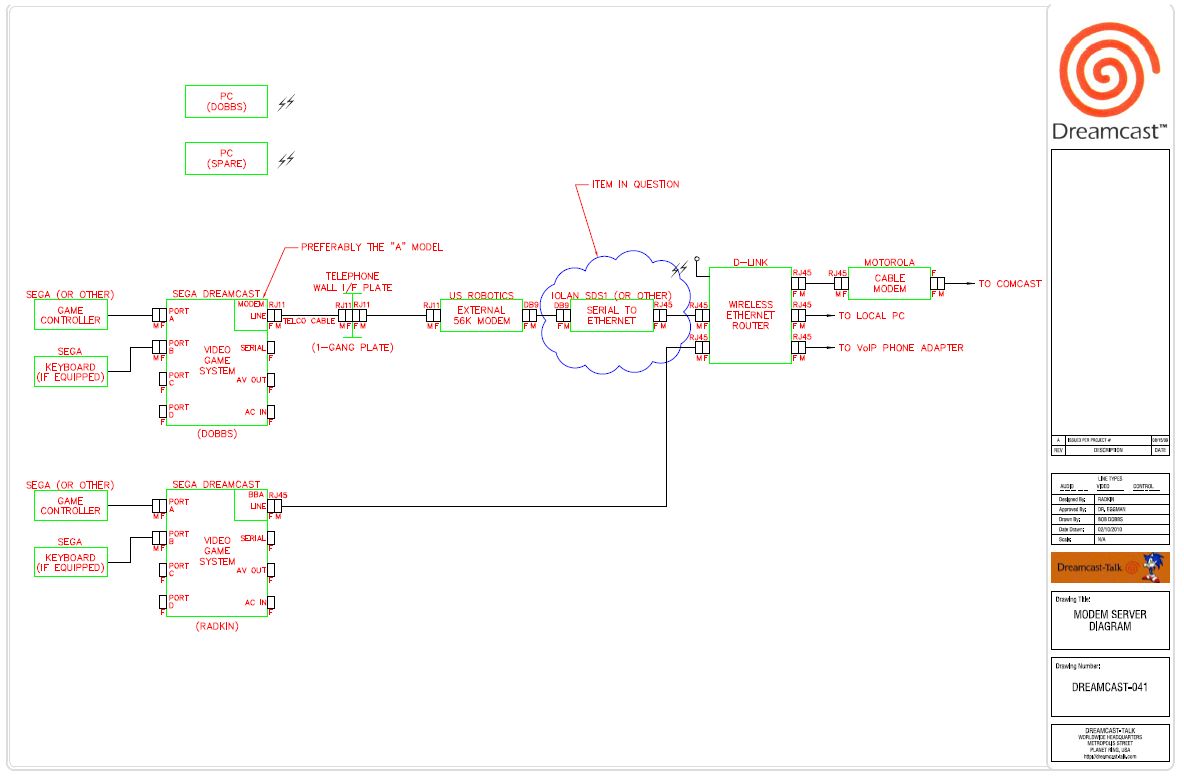
Task: Select the External 56K Modem block
Action: 481,316
